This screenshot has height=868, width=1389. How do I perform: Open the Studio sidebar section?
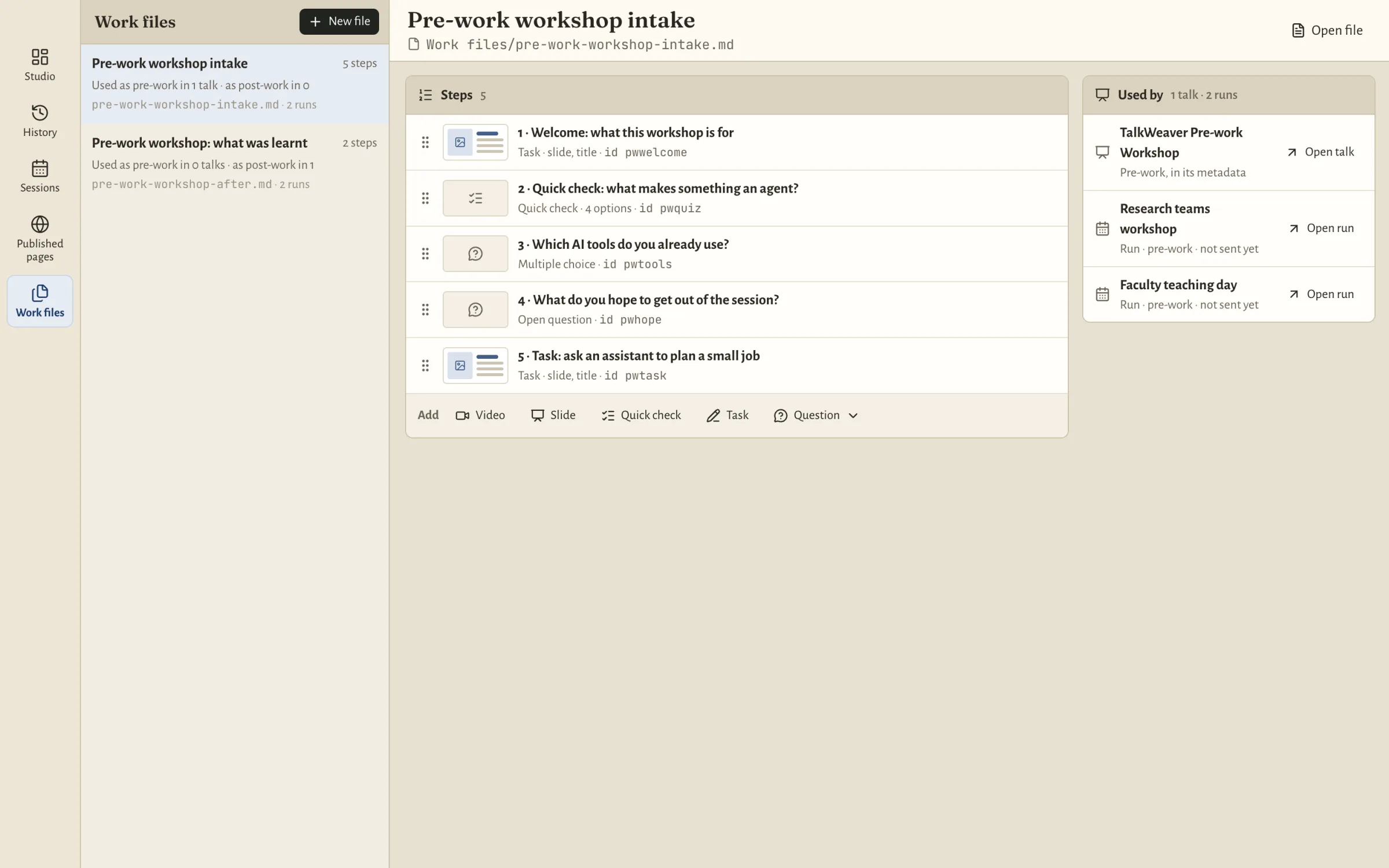39,65
